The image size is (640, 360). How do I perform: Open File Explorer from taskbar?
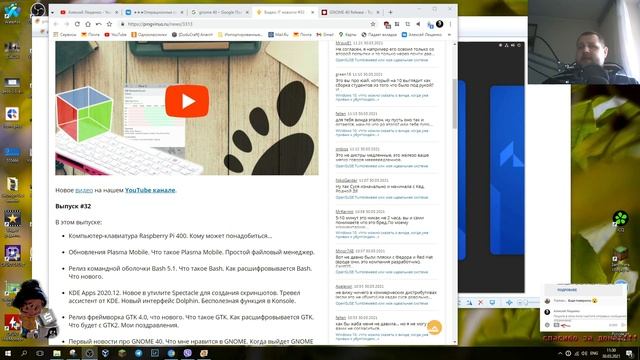[x=57, y=353]
